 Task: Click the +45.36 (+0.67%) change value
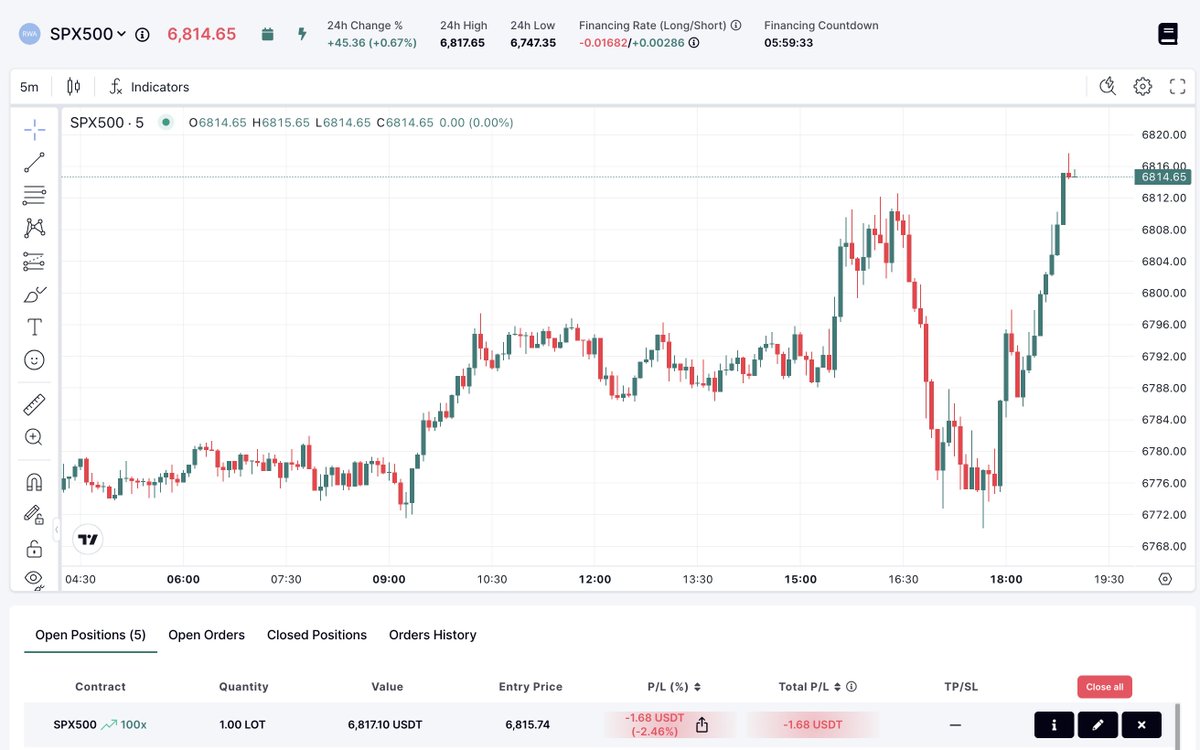point(372,43)
